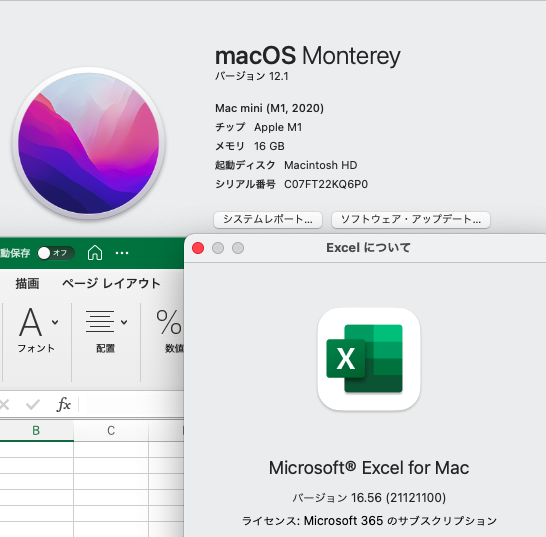Click the macOS Monterey logo image
The image size is (546, 537).
point(88,143)
